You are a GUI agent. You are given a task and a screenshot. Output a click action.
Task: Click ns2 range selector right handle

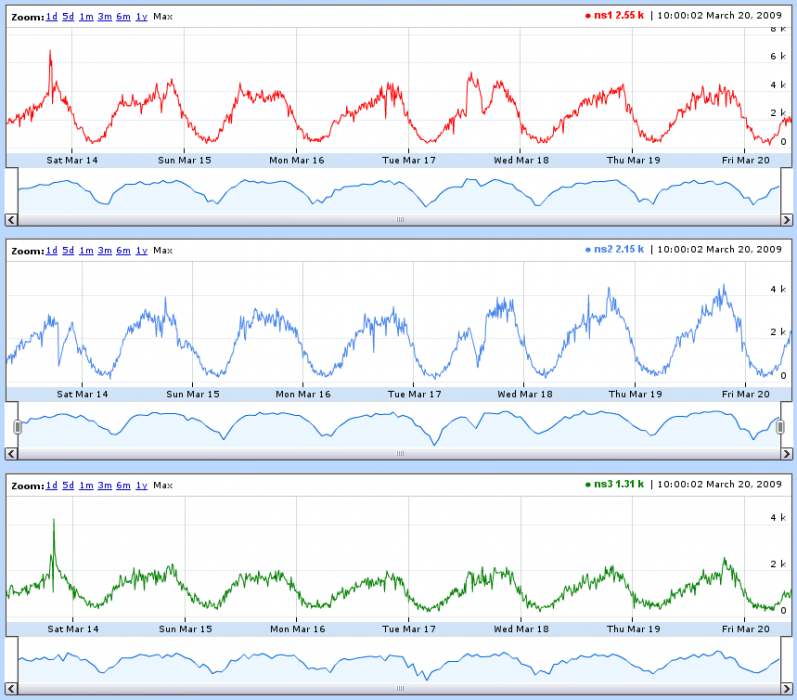(x=780, y=427)
